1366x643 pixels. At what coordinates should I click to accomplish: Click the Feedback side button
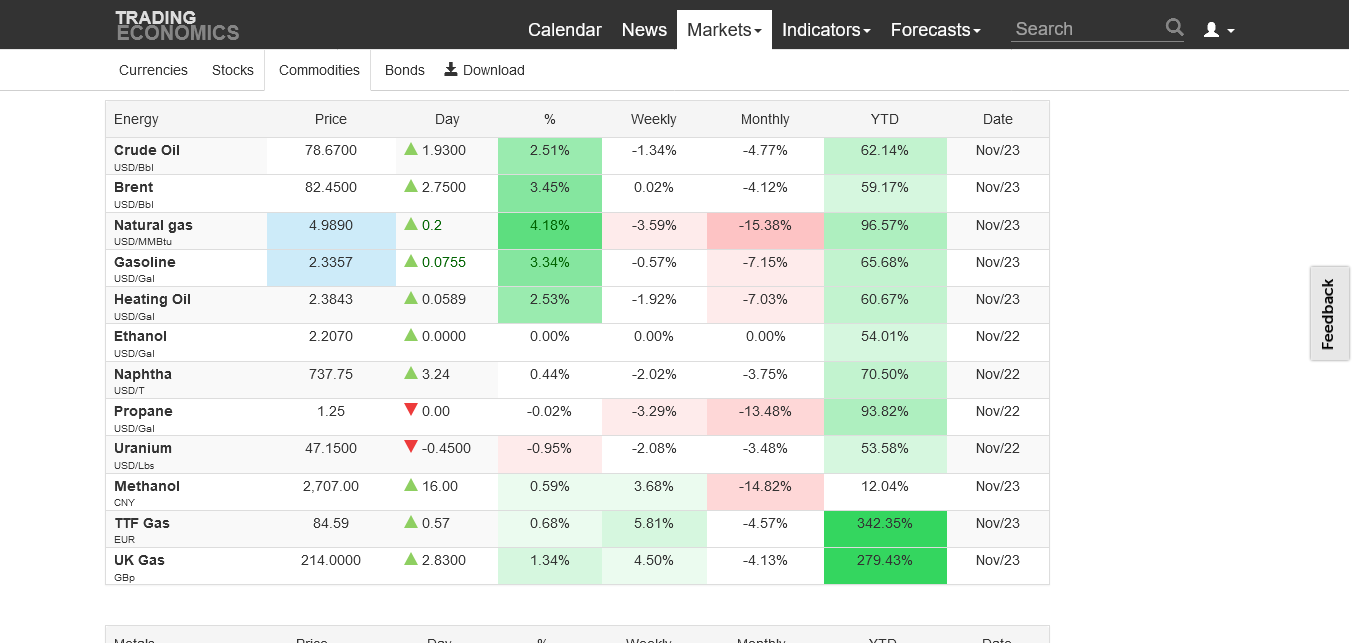(x=1328, y=314)
